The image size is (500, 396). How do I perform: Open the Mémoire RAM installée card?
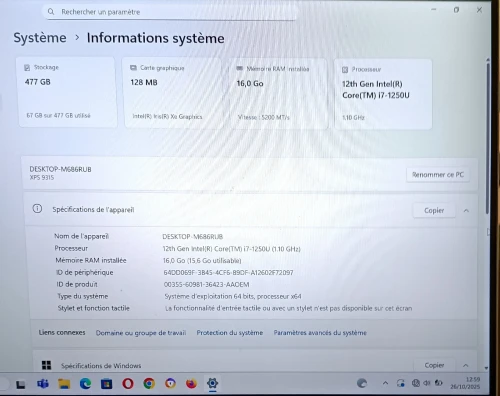279,94
